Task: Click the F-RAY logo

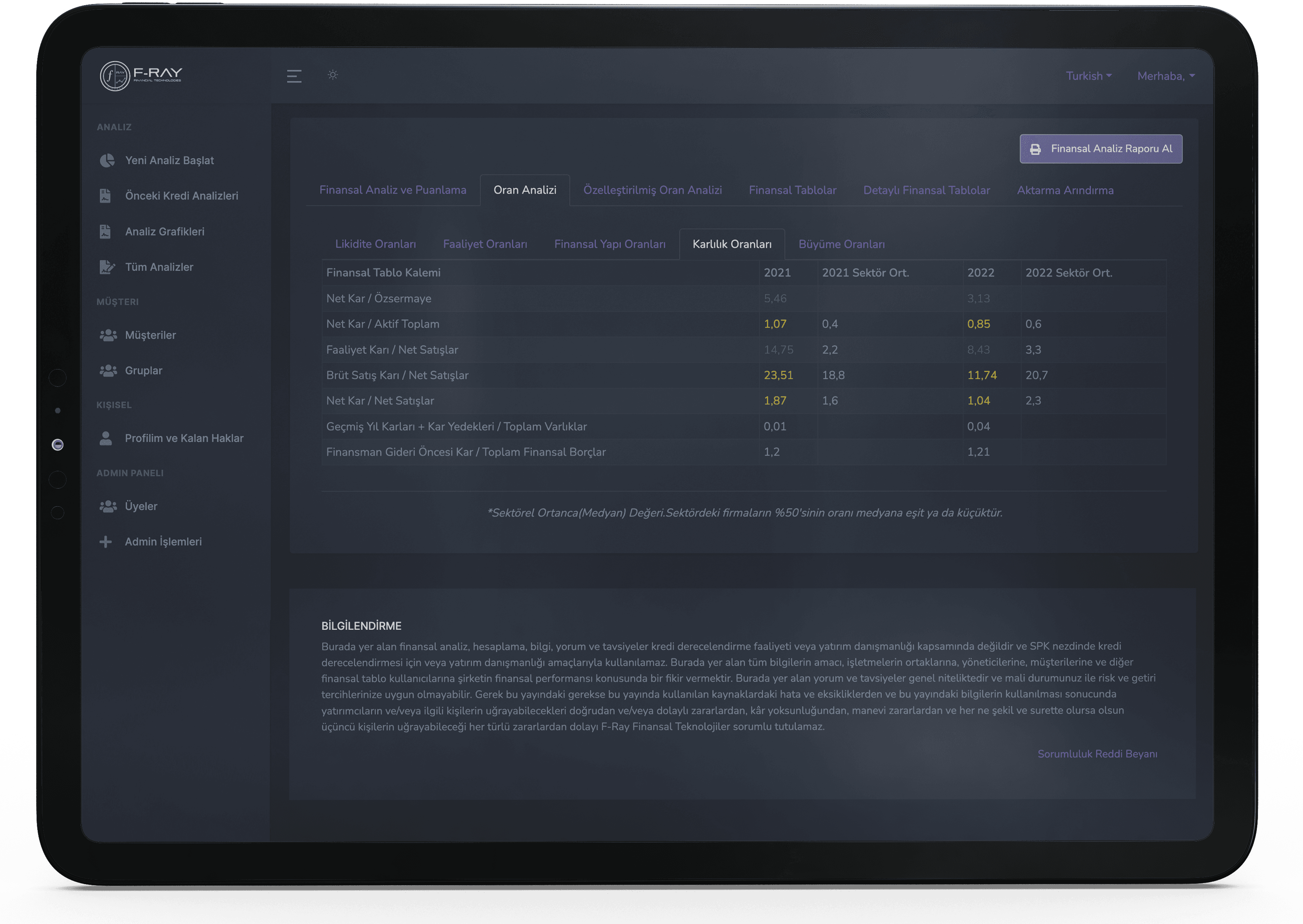Action: pyautogui.click(x=141, y=76)
